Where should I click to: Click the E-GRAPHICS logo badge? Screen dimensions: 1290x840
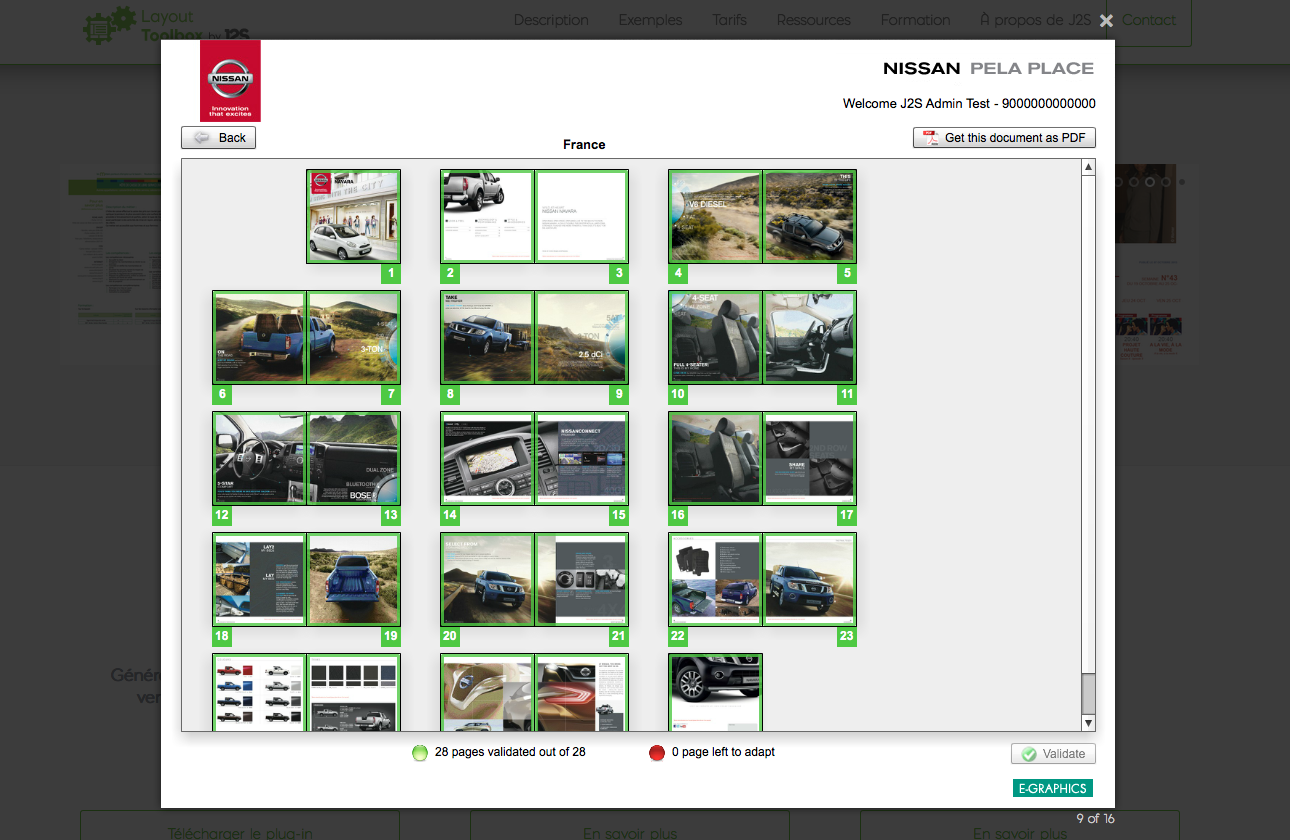coord(1052,788)
